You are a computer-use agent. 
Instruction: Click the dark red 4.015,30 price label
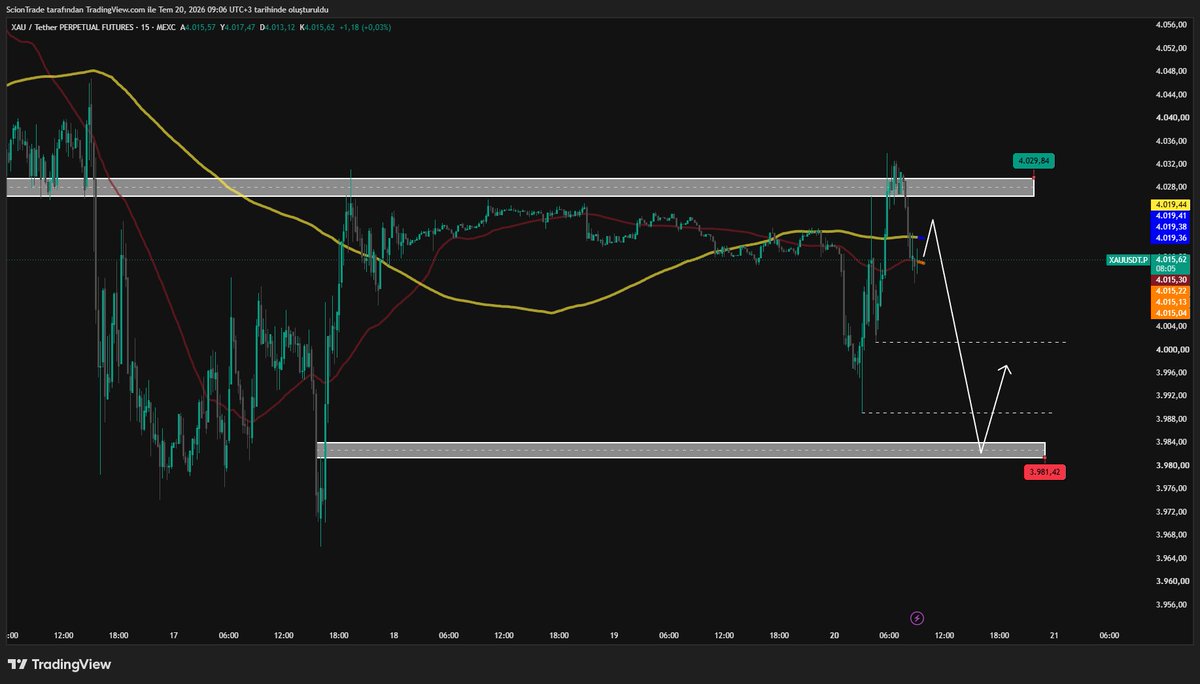pos(1169,280)
